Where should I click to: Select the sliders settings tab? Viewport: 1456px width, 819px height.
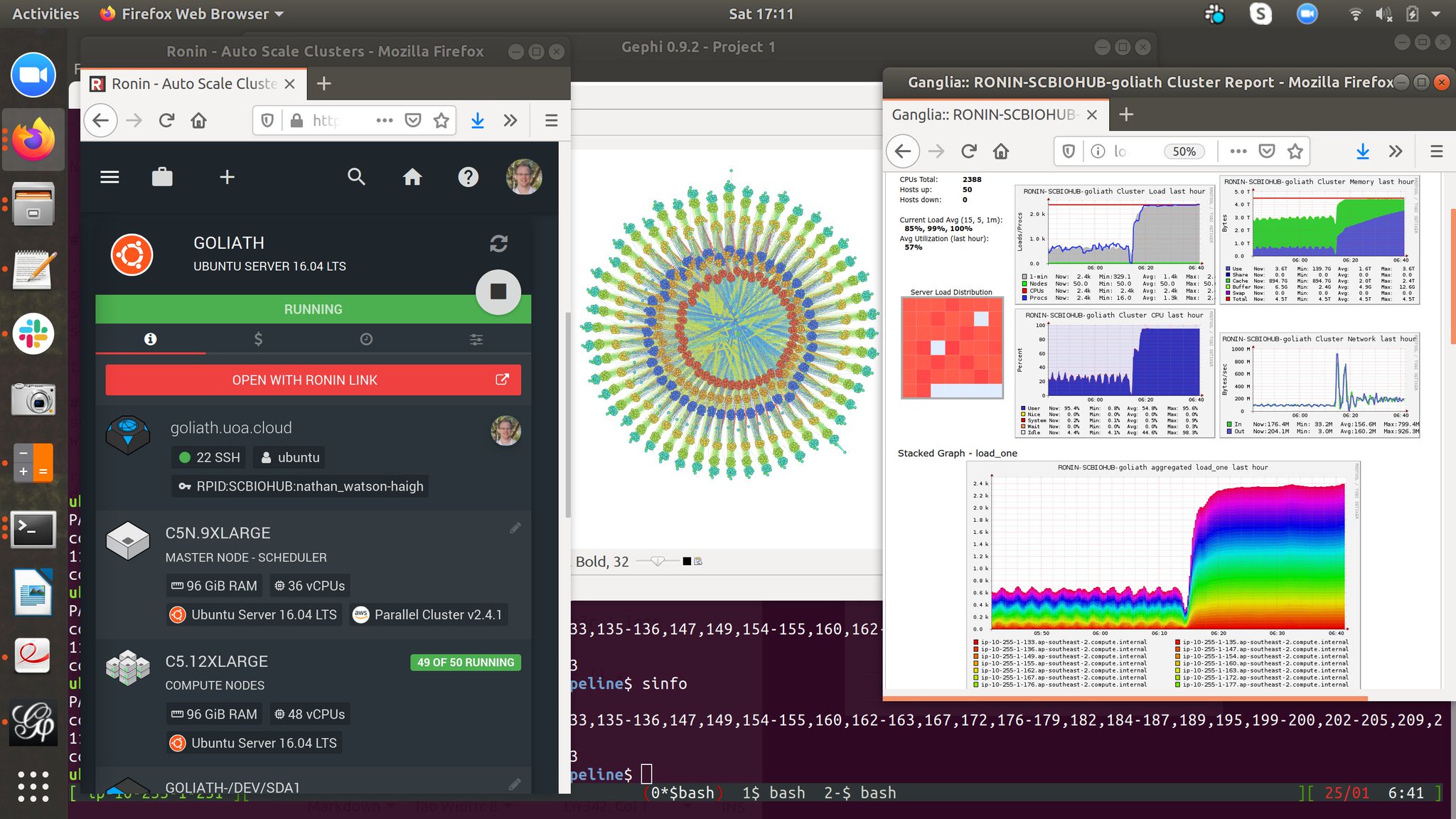(x=476, y=339)
